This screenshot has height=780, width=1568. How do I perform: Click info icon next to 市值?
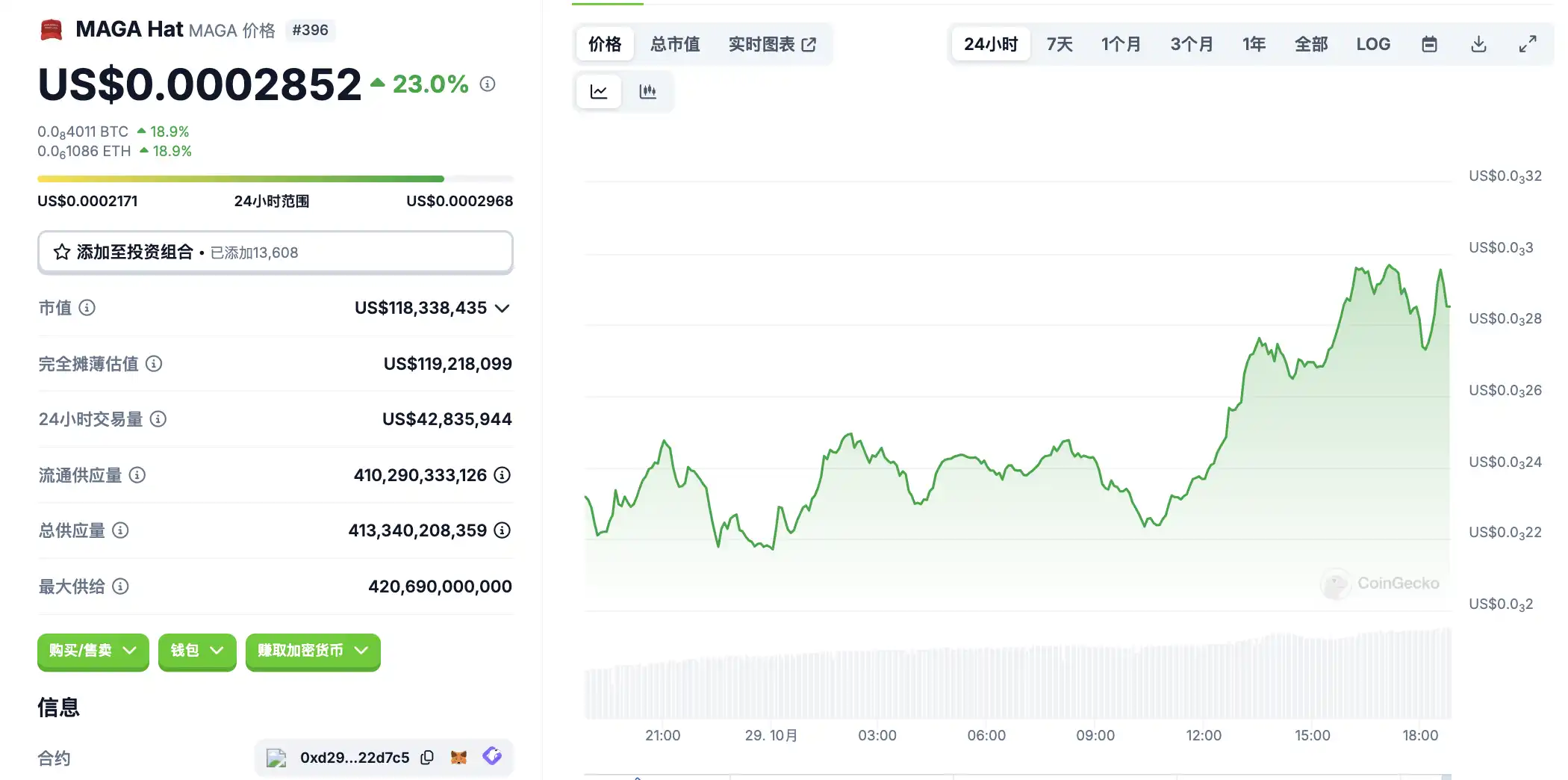pos(87,308)
